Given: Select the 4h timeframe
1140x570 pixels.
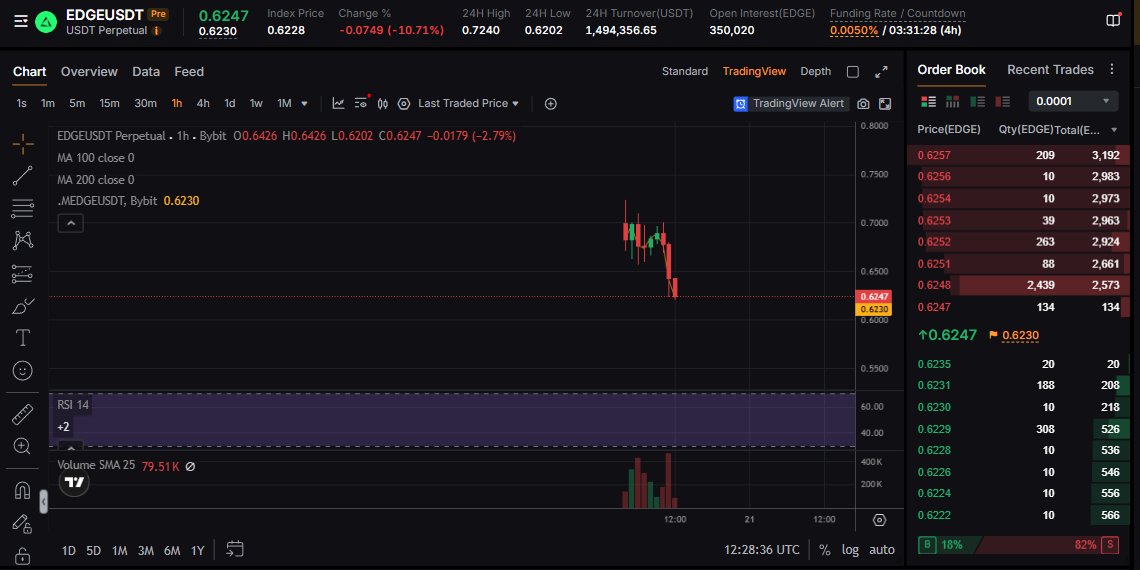Looking at the screenshot, I should [x=203, y=103].
